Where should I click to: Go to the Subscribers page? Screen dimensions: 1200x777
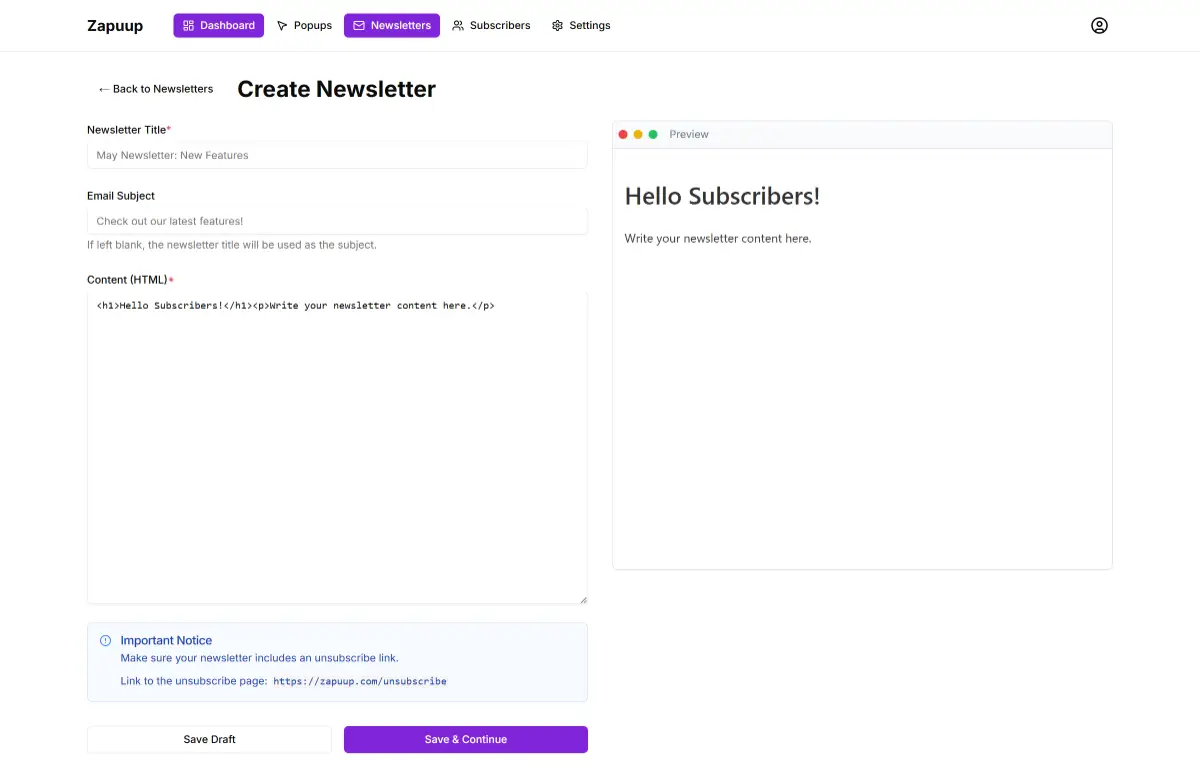coord(491,25)
